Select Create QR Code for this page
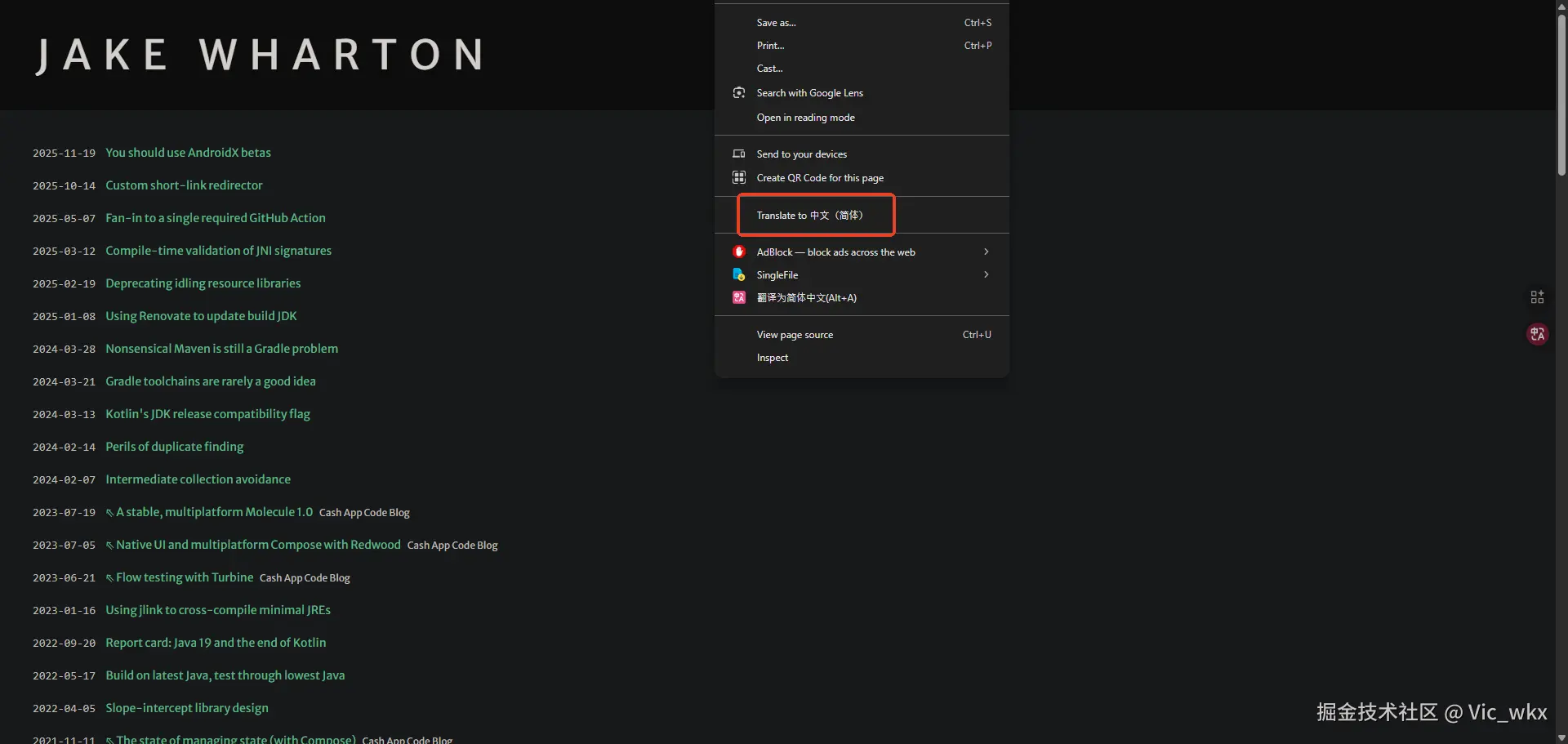Image resolution: width=1568 pixels, height=744 pixels. coord(862,177)
